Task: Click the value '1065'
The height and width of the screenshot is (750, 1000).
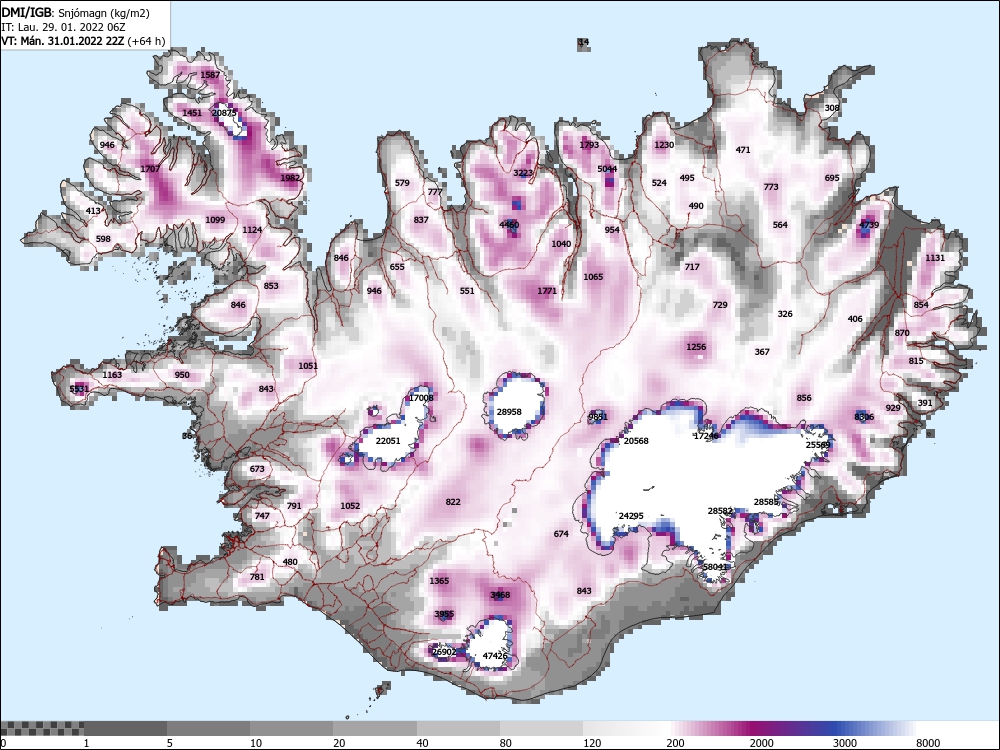Action: pos(593,277)
